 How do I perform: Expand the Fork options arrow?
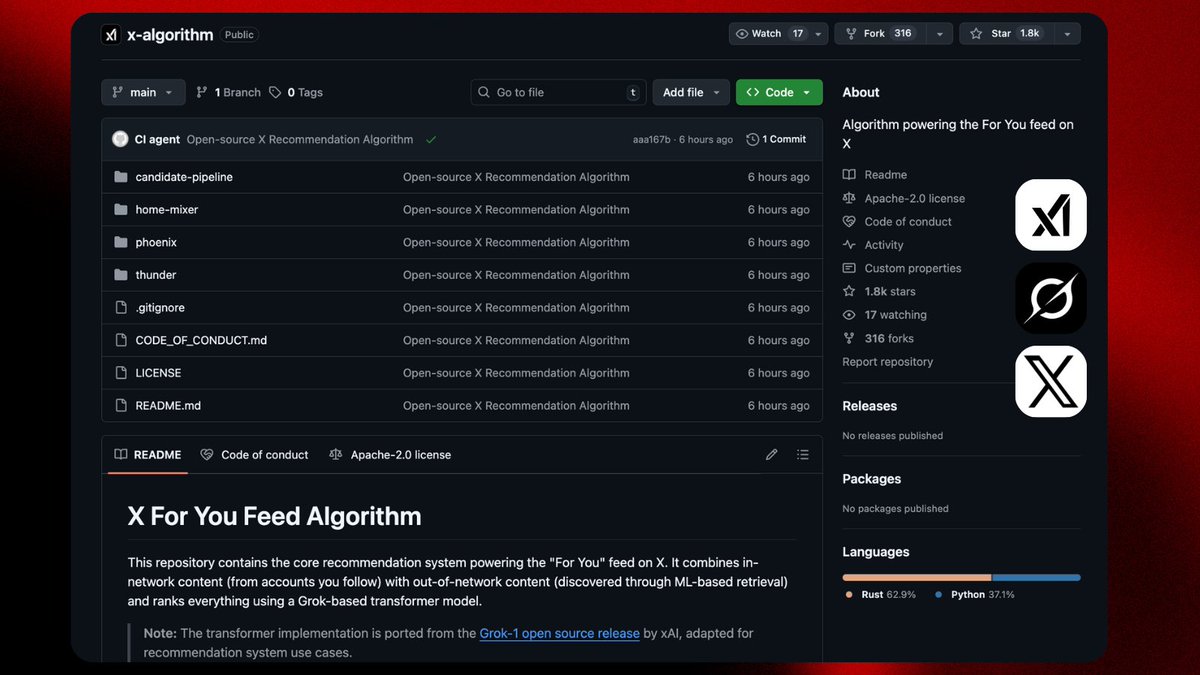940,34
